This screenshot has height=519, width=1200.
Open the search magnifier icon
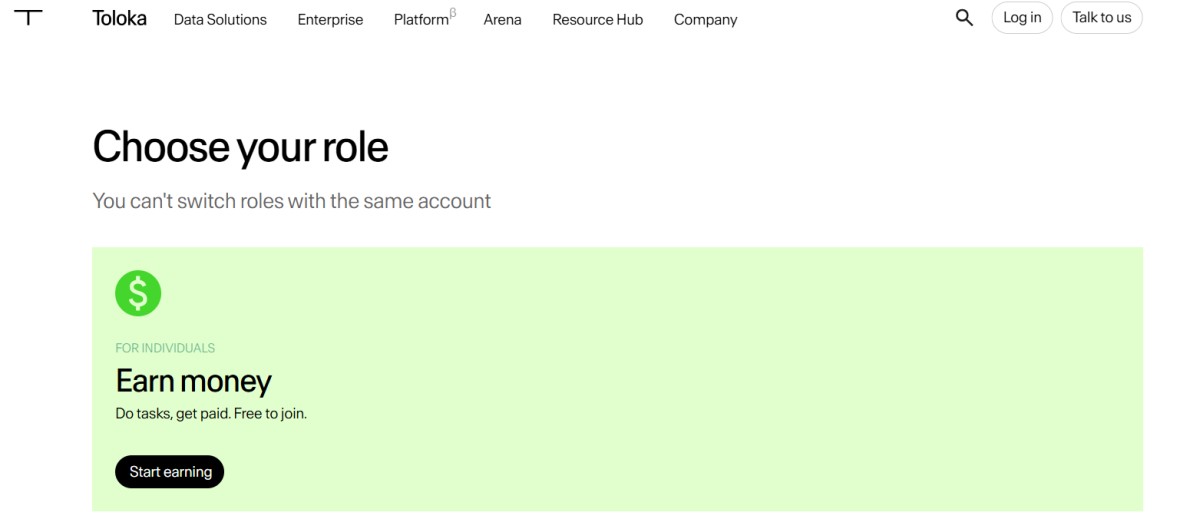964,18
